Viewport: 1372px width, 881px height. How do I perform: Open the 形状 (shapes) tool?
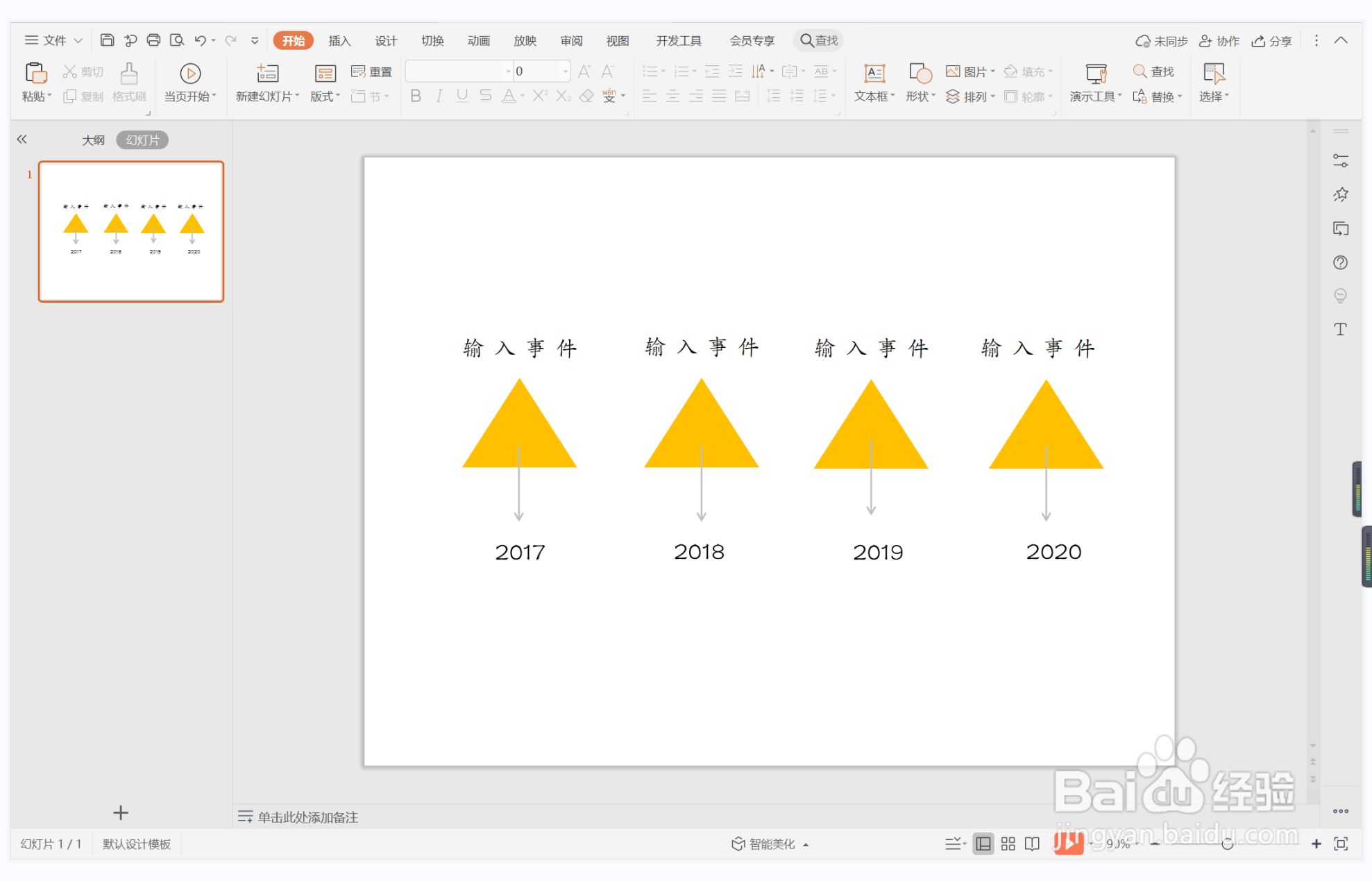pyautogui.click(x=920, y=82)
